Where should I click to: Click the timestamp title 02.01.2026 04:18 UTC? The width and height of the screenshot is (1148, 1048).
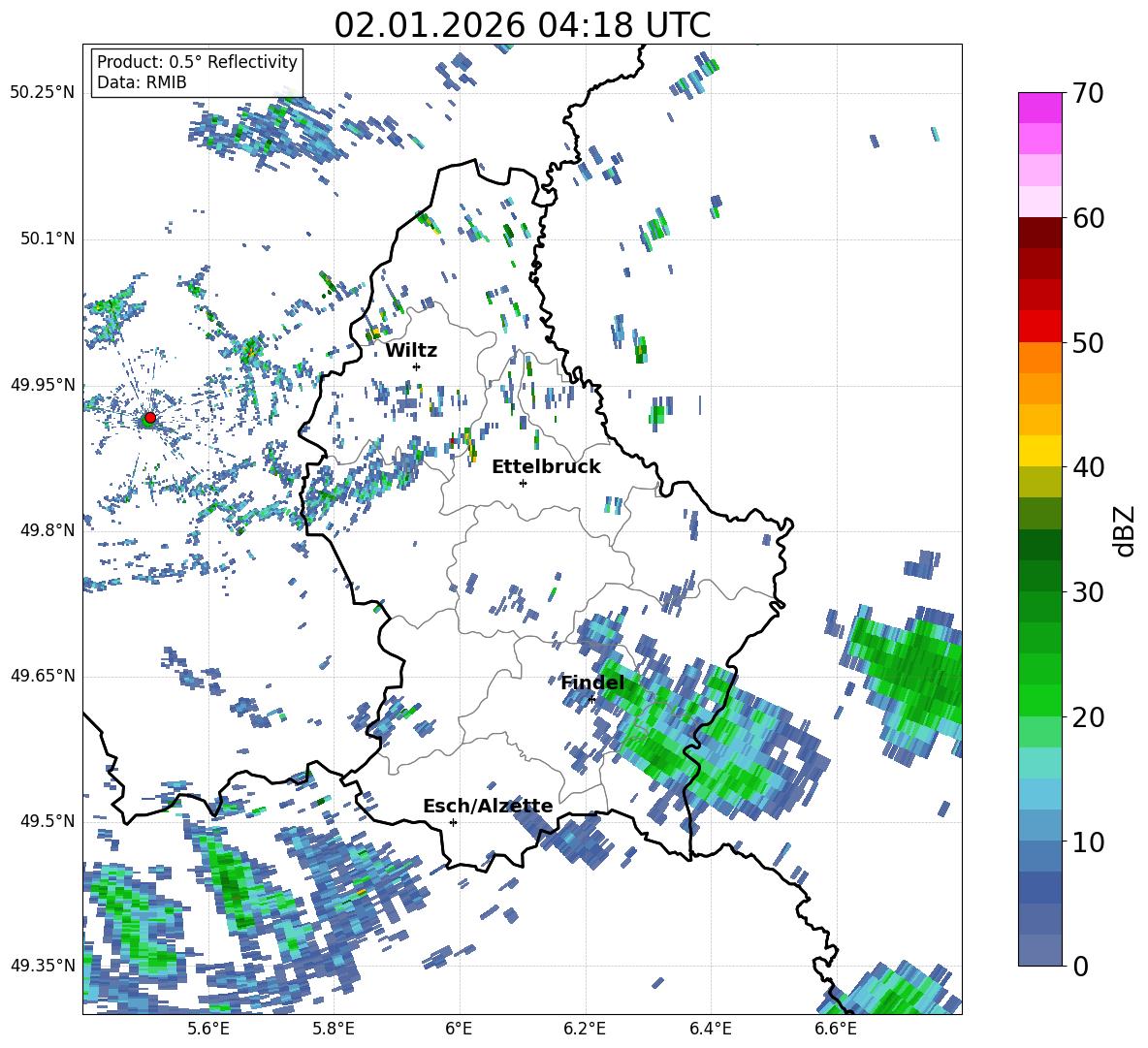click(523, 25)
